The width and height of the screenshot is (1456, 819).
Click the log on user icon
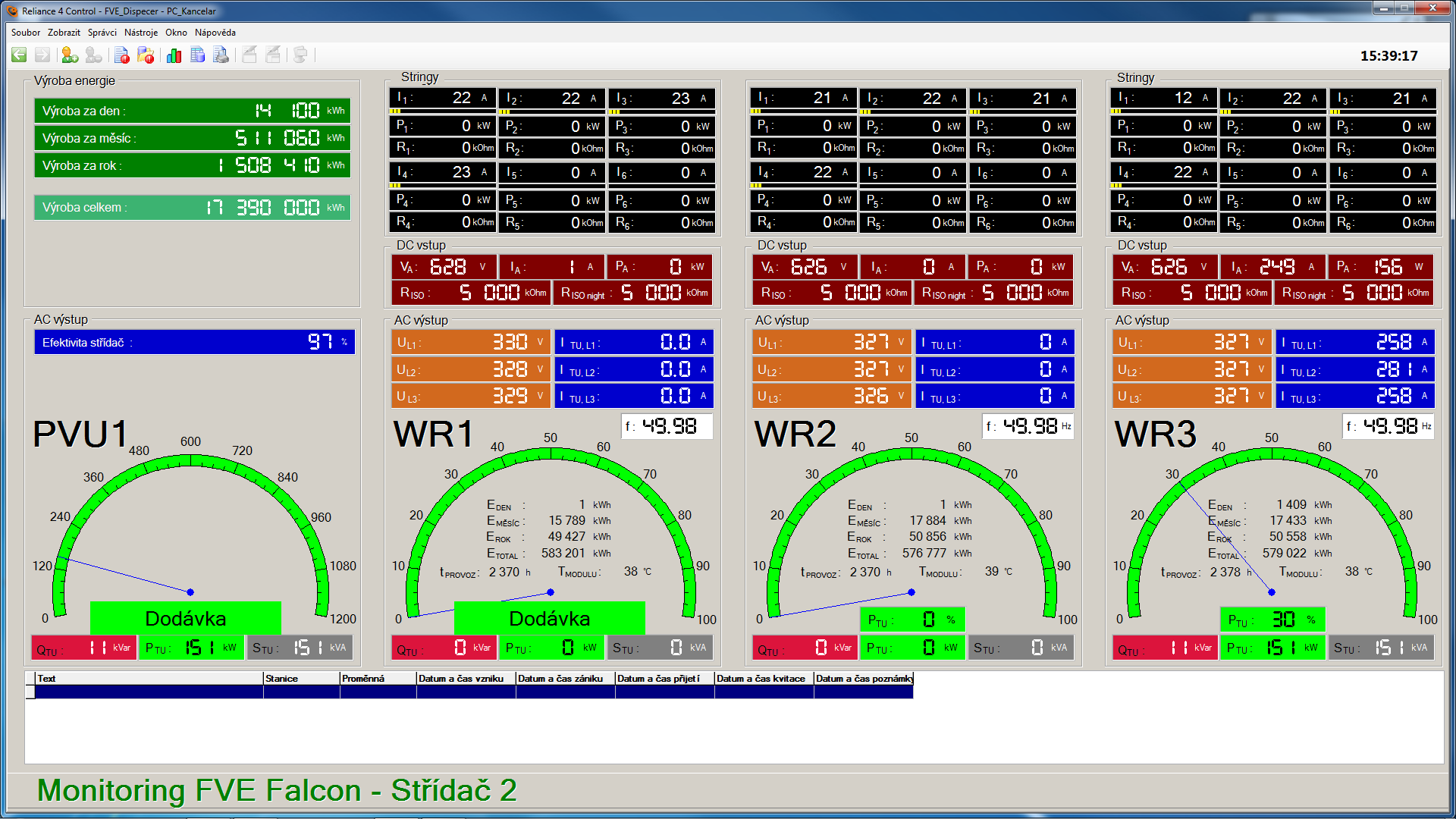click(x=70, y=55)
